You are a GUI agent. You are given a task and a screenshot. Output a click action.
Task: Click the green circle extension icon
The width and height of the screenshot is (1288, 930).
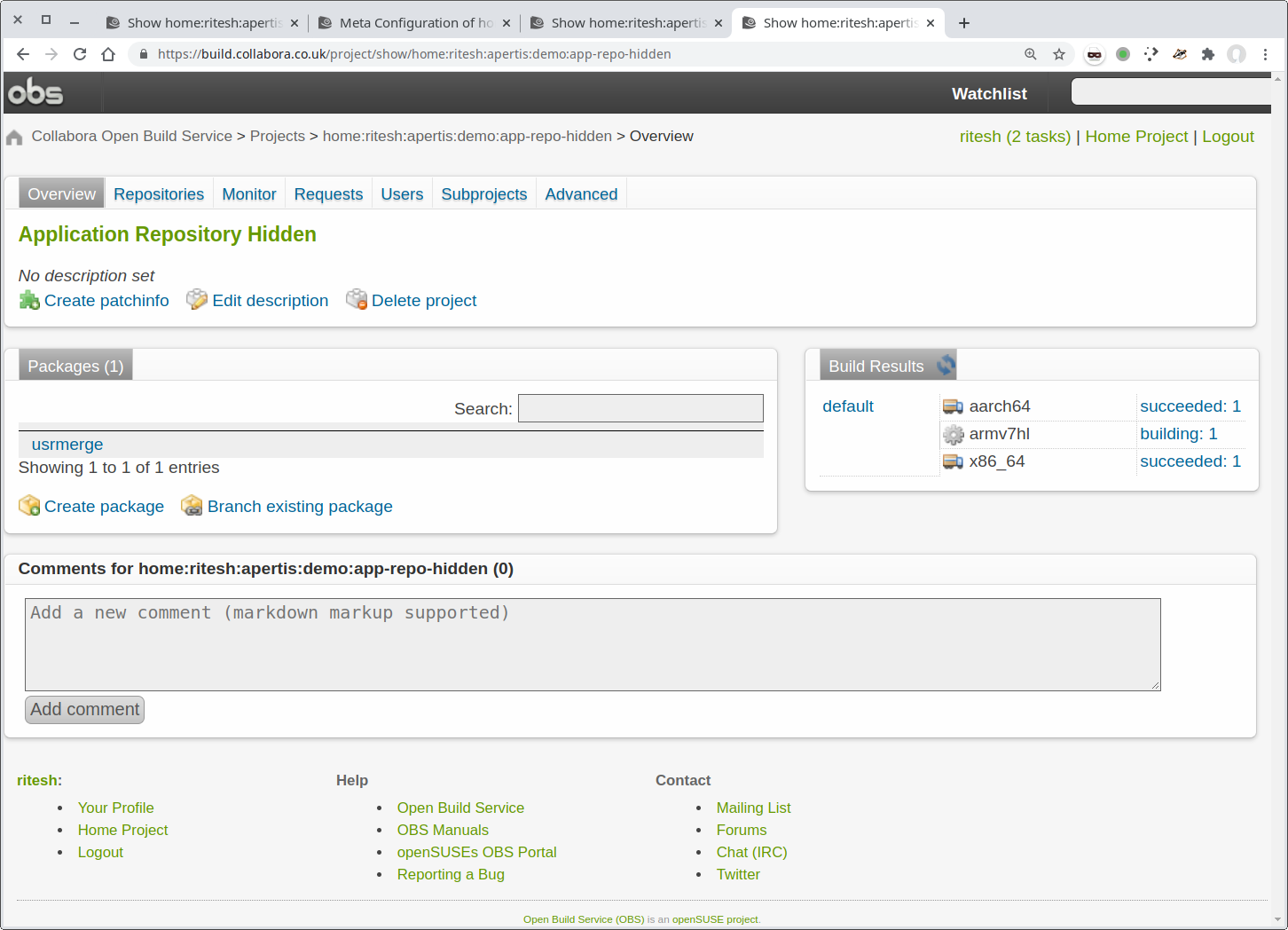(x=1123, y=54)
